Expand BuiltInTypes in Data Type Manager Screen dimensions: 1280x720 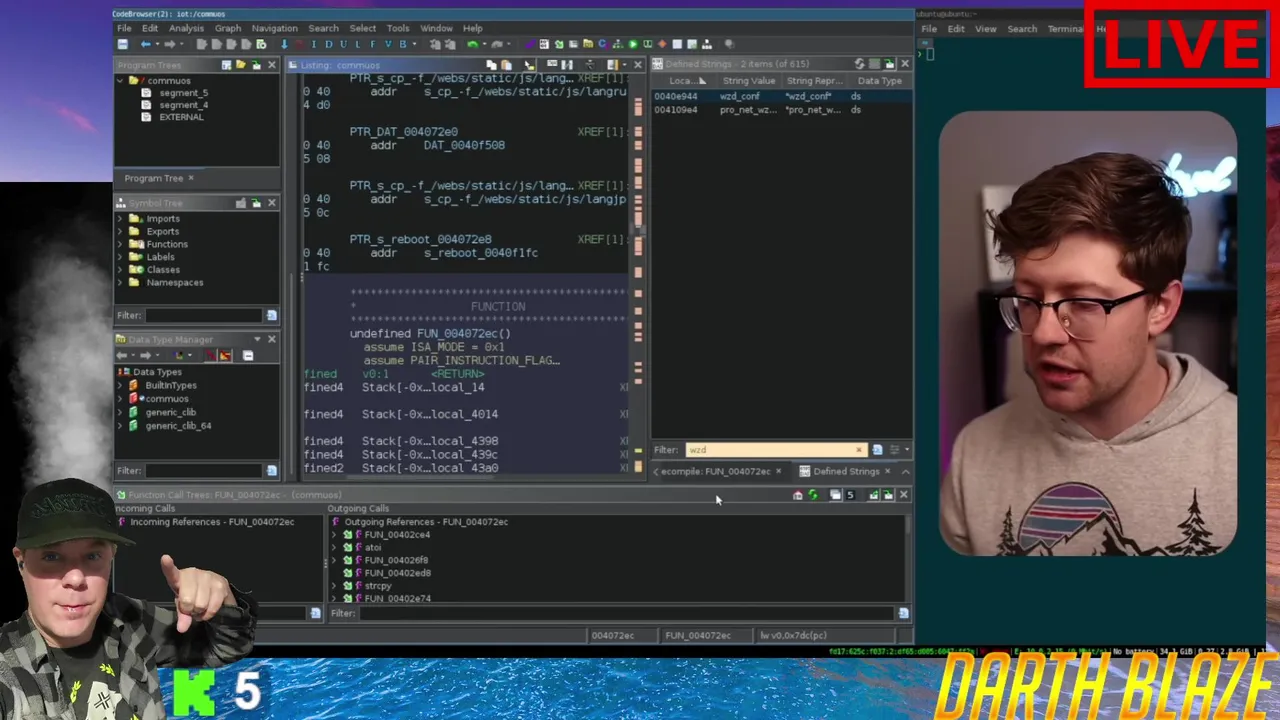(121, 385)
